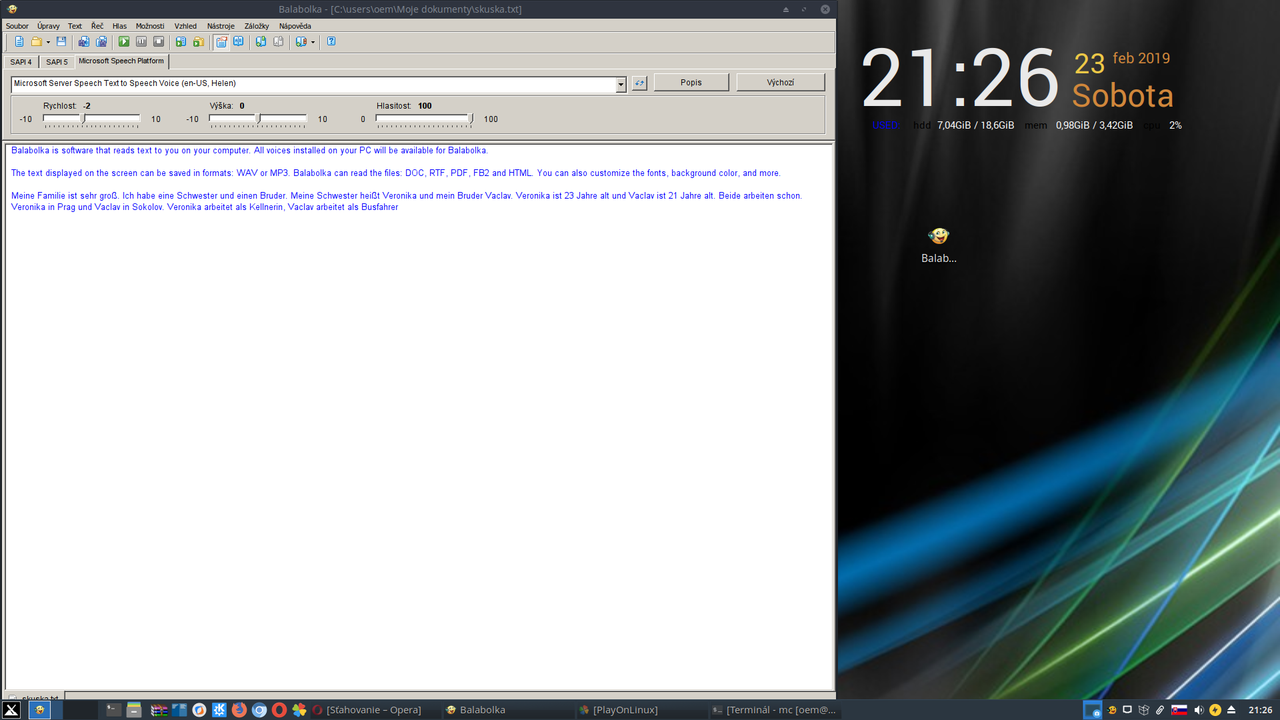
Task: Expand bookmarks list dropdown arrow in toolbar
Action: click(x=313, y=42)
